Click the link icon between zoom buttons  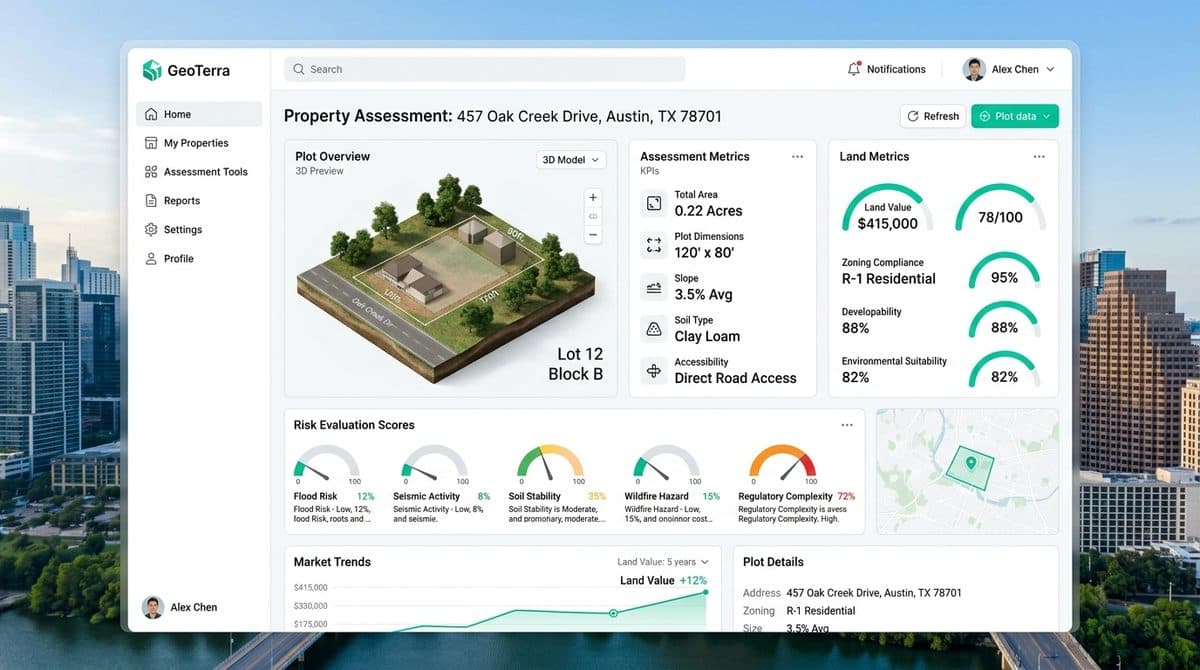593,216
